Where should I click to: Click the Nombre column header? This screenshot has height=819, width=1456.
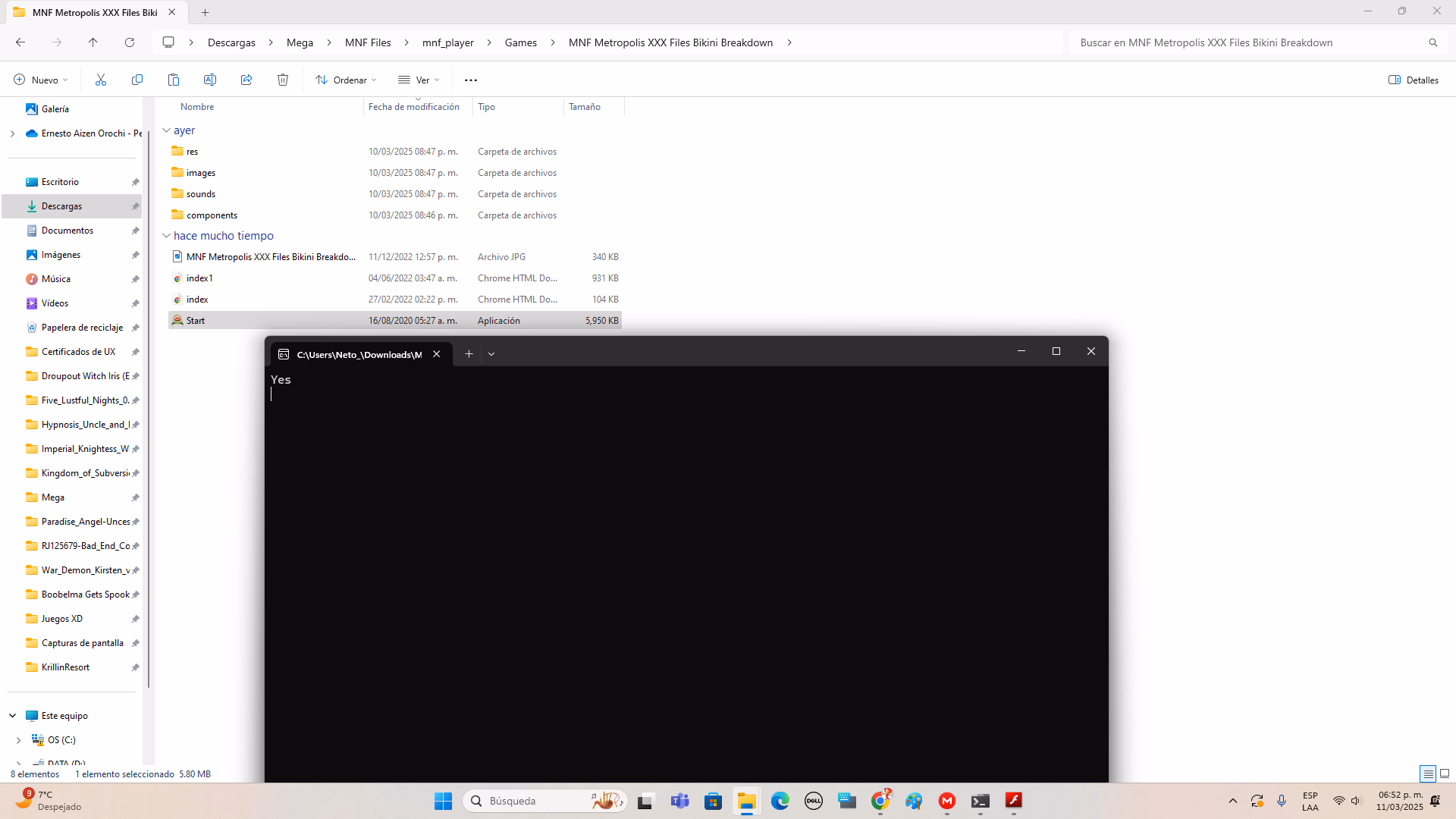(x=197, y=107)
